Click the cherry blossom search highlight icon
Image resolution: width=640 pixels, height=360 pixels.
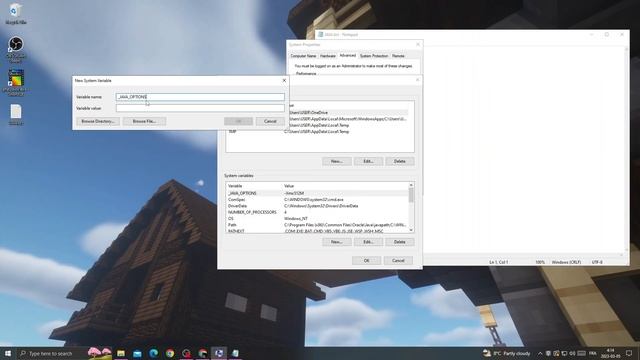click(100, 353)
